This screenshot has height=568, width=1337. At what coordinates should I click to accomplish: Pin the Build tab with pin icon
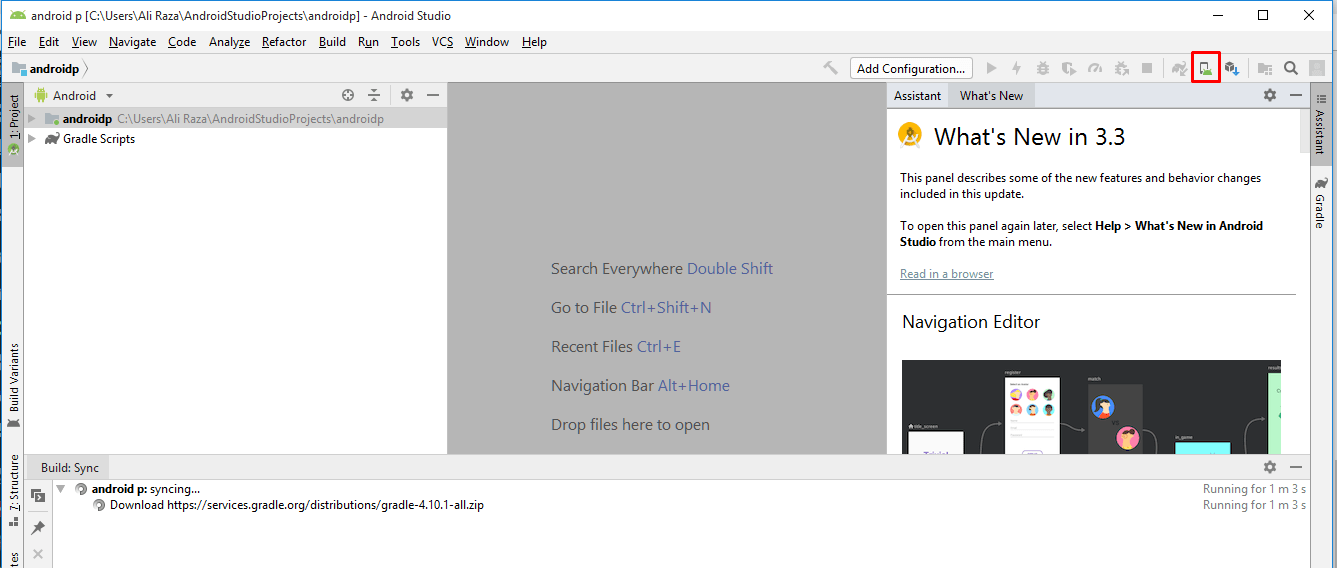point(38,528)
